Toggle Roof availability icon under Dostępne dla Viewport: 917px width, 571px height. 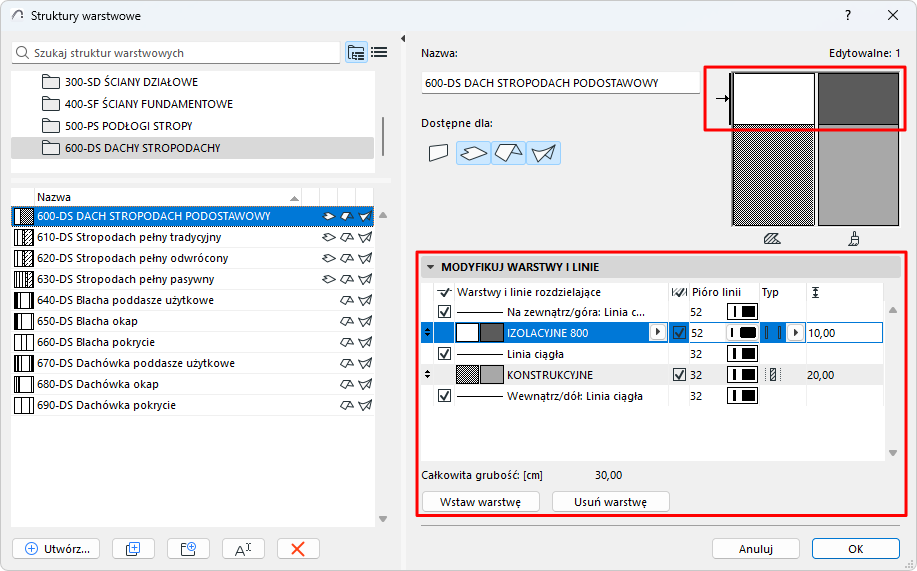[x=508, y=153]
